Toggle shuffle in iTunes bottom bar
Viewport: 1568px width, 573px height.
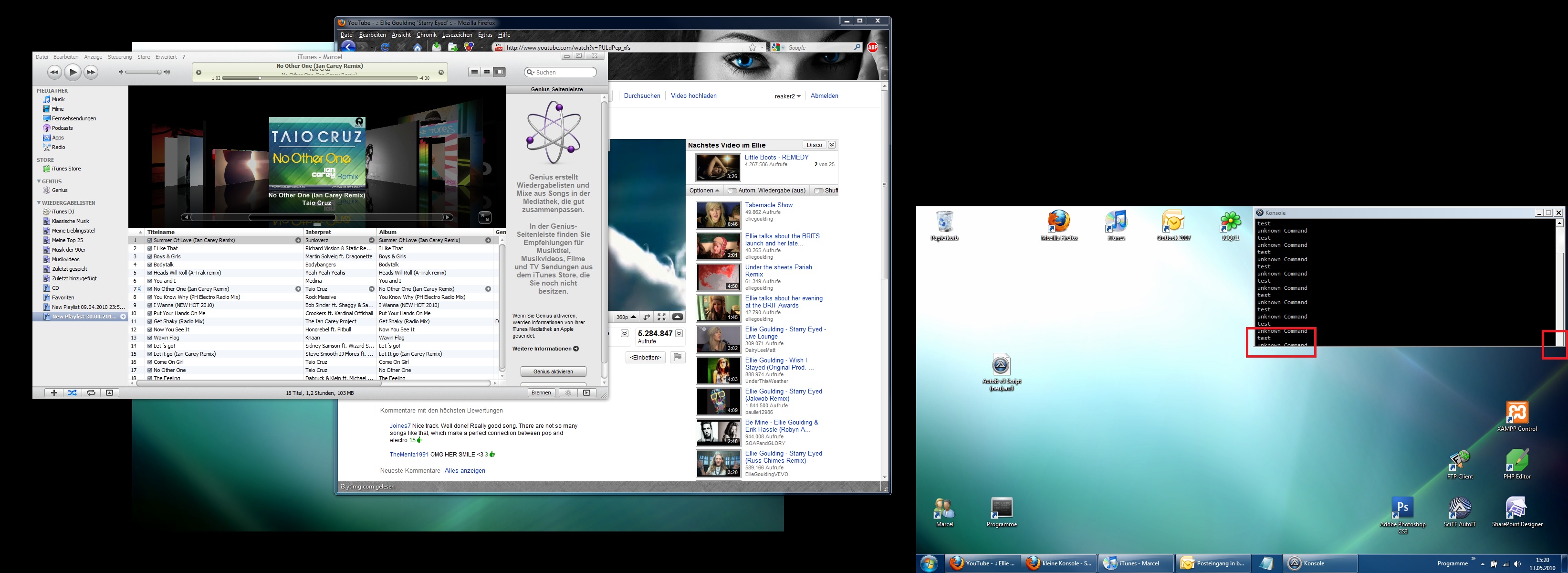tap(73, 393)
